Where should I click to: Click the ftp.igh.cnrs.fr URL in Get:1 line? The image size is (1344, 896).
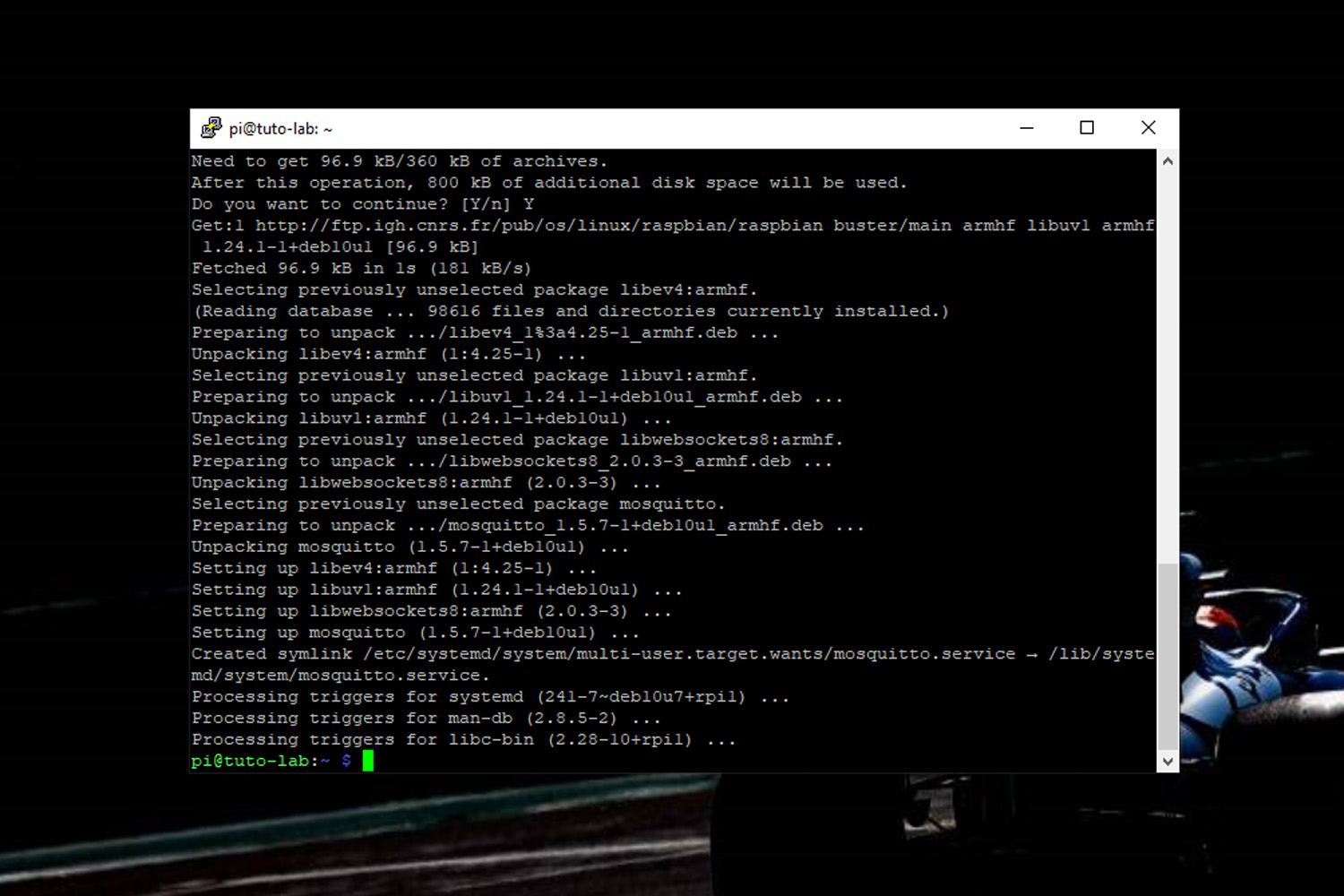pyautogui.click(x=538, y=226)
